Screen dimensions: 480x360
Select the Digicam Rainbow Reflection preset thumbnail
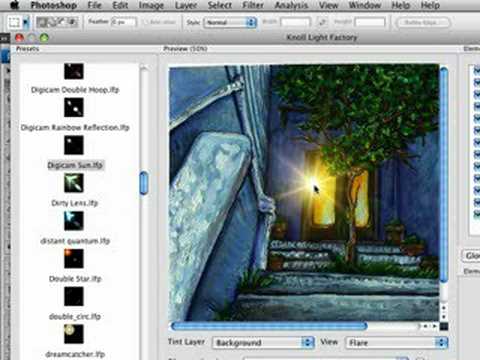click(x=74, y=107)
